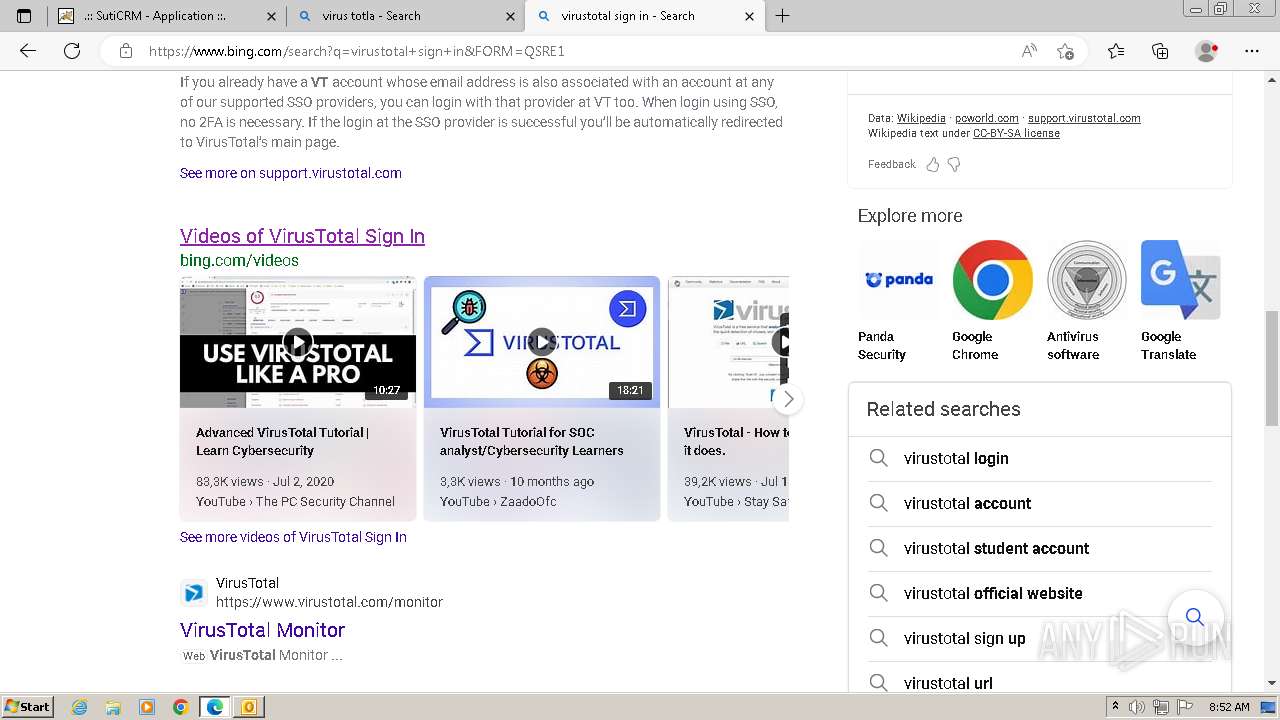Image resolution: width=1280 pixels, height=720 pixels.
Task: Click the taskbar clock 8:52 AM
Action: pos(1228,707)
